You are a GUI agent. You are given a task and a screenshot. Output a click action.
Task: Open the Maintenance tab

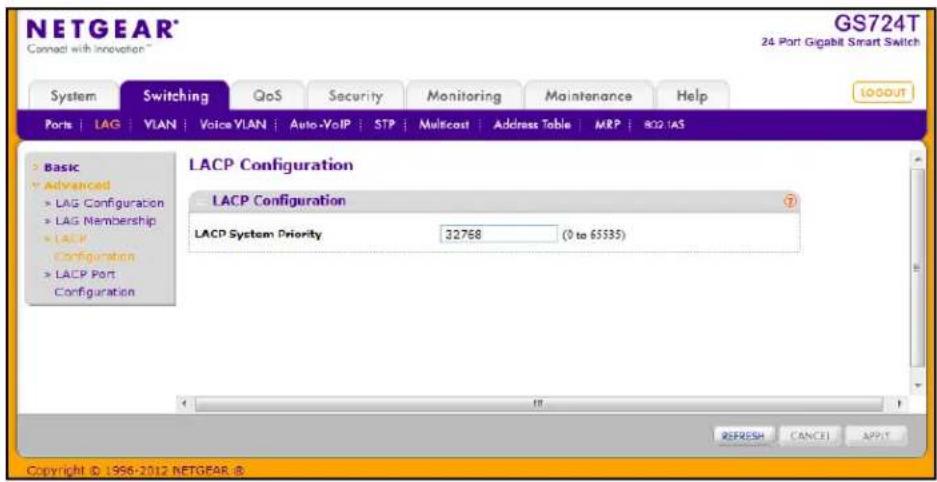pyautogui.click(x=588, y=96)
